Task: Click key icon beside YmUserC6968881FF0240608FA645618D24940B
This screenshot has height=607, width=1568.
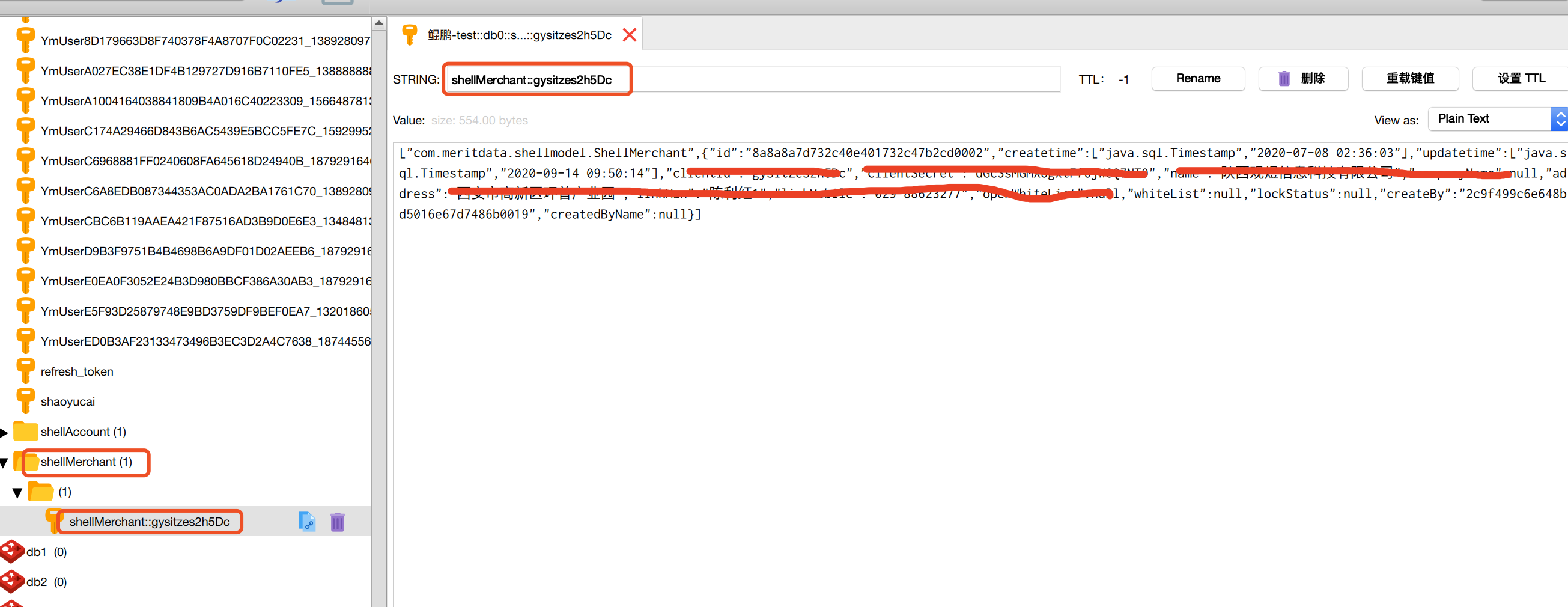Action: (25, 160)
